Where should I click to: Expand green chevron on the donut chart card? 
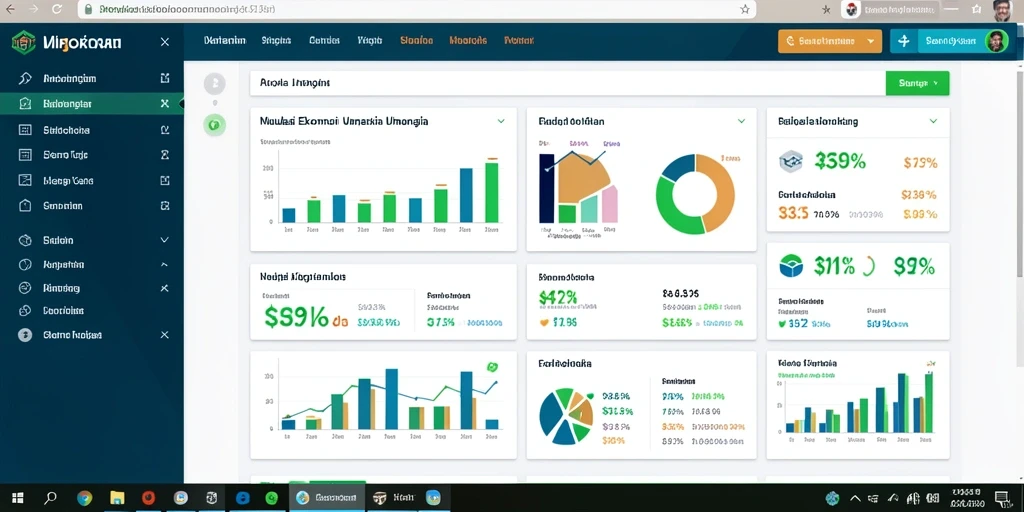point(741,121)
